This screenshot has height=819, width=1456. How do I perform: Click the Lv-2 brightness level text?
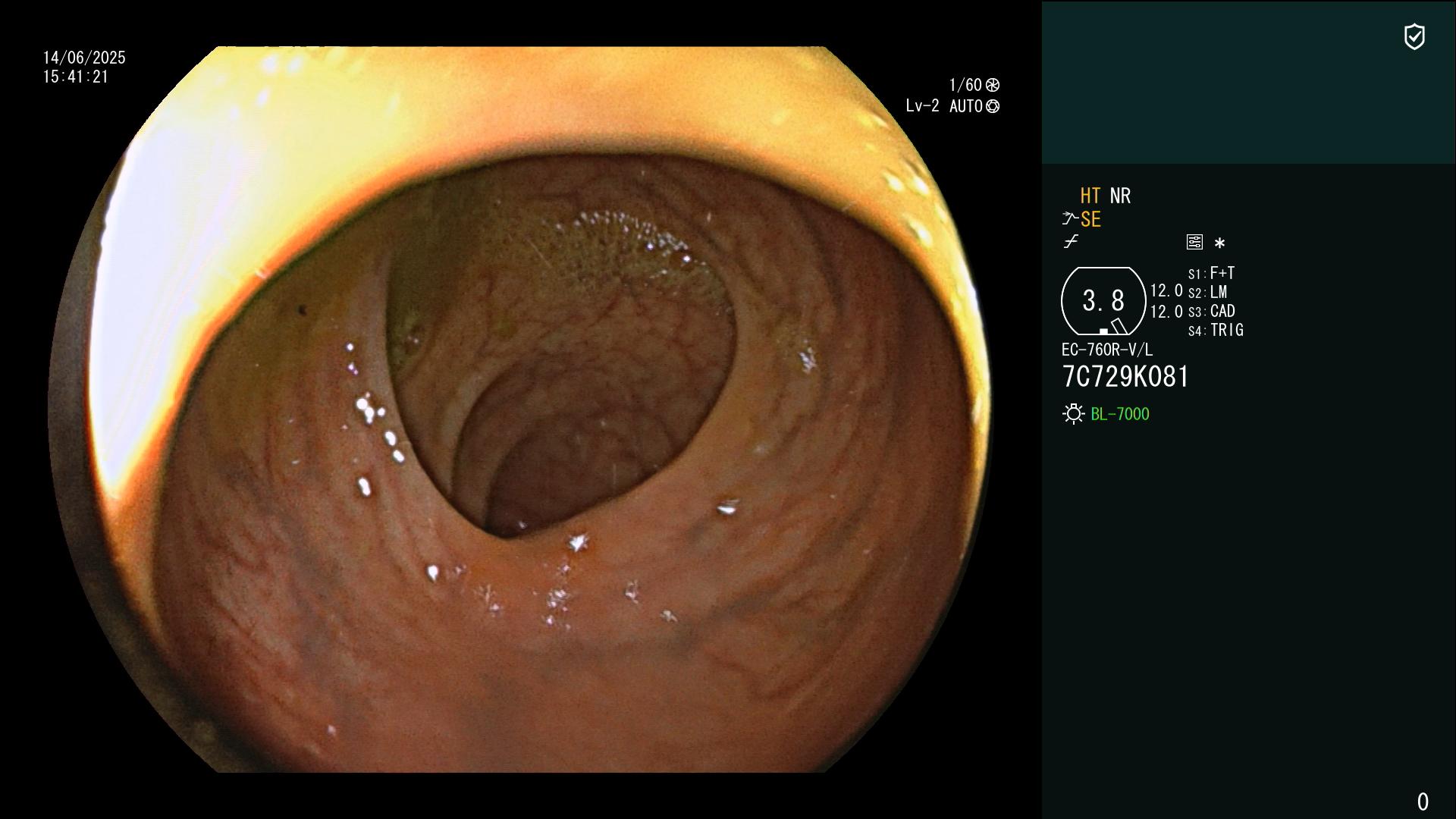click(x=922, y=106)
